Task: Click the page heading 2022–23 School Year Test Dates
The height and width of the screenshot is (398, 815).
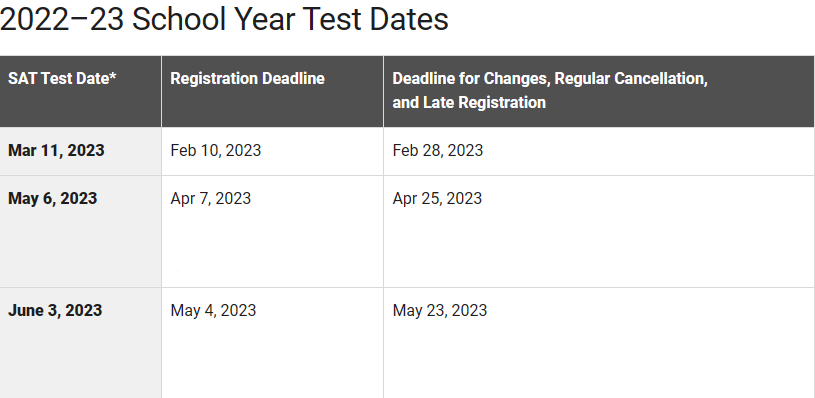Action: pyautogui.click(x=224, y=20)
